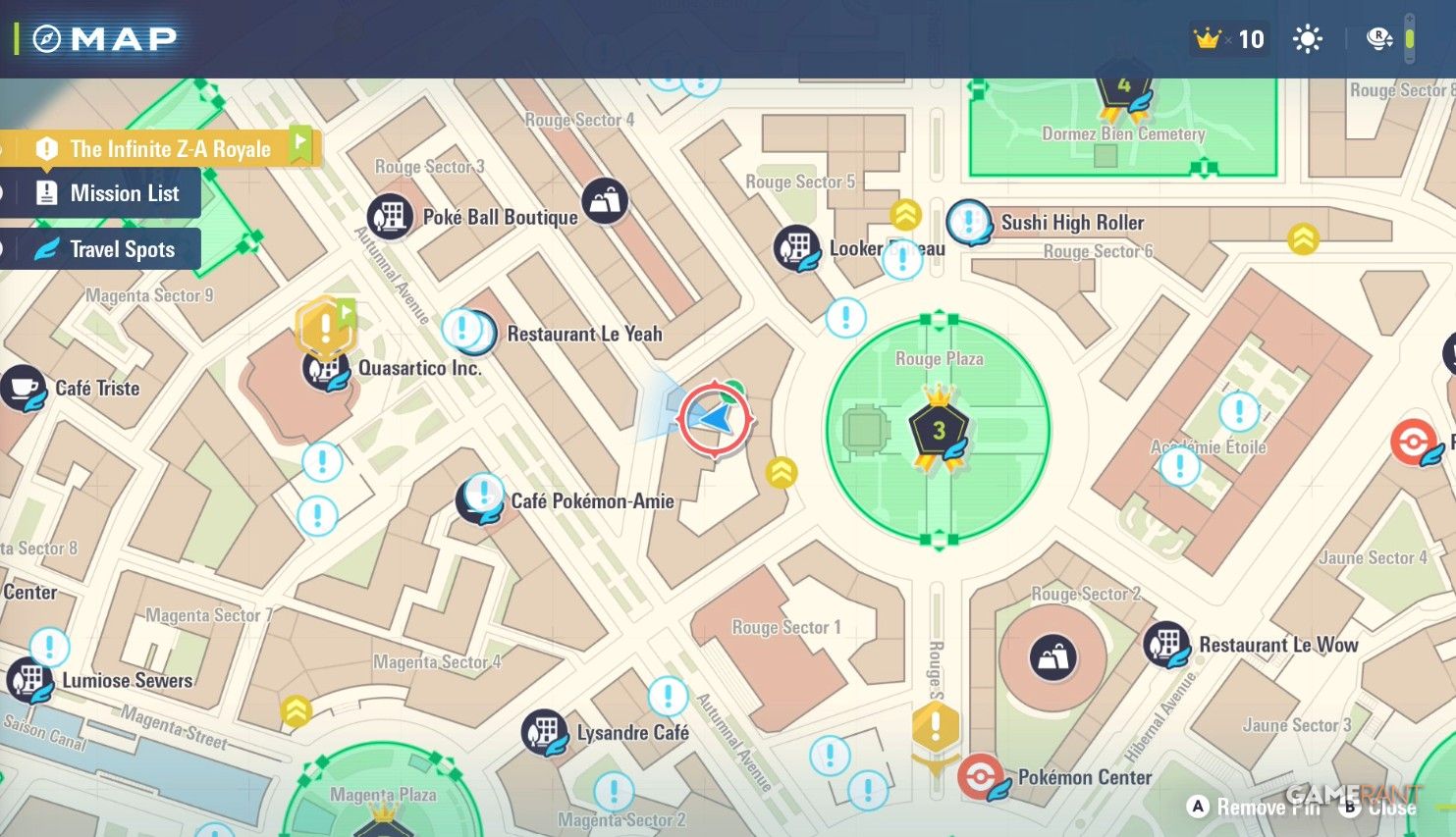Select the Restaurant Le Wow icon
The image size is (1456, 837).
click(1166, 645)
